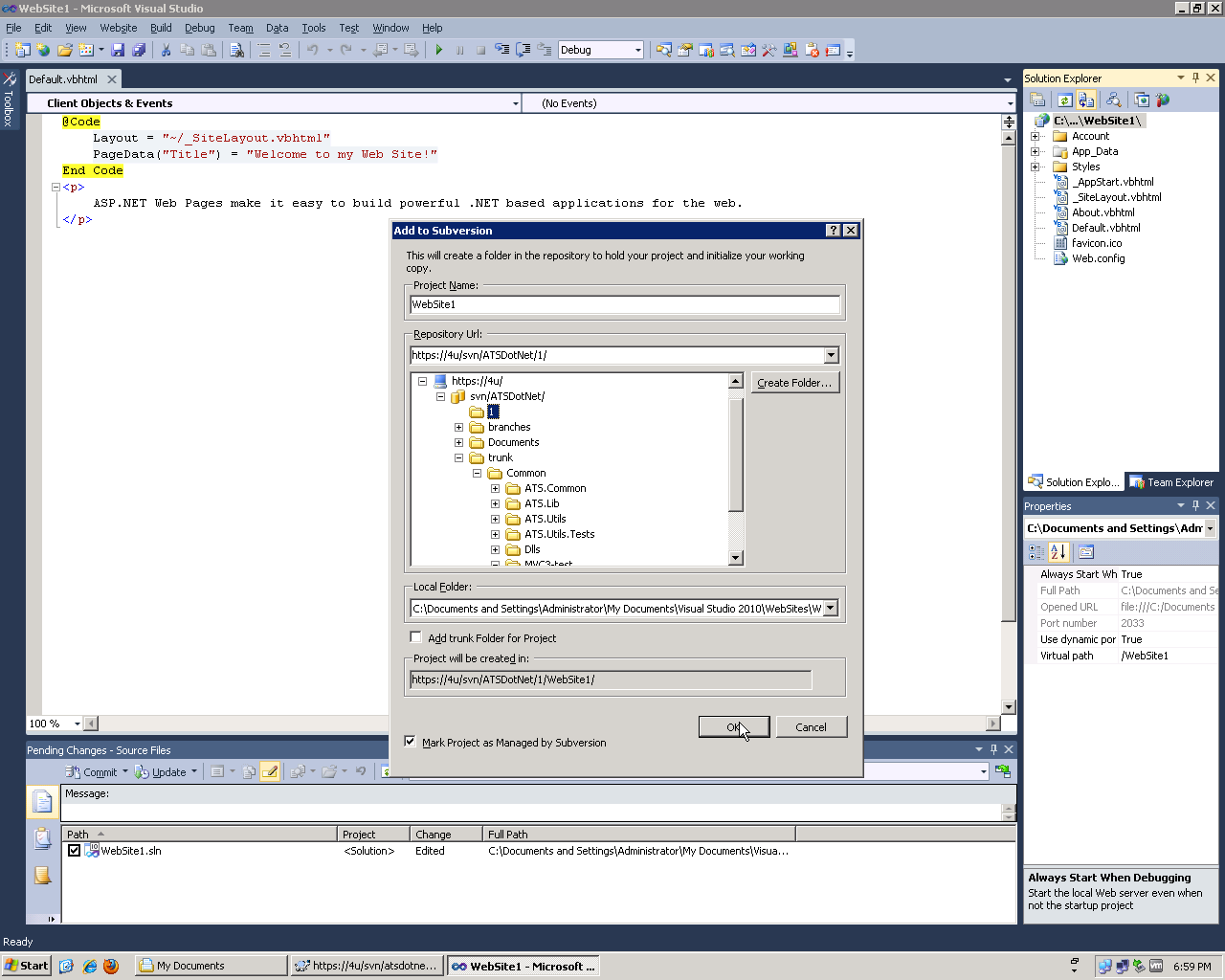Expand the Documents folder in repository tree

pos(459,442)
